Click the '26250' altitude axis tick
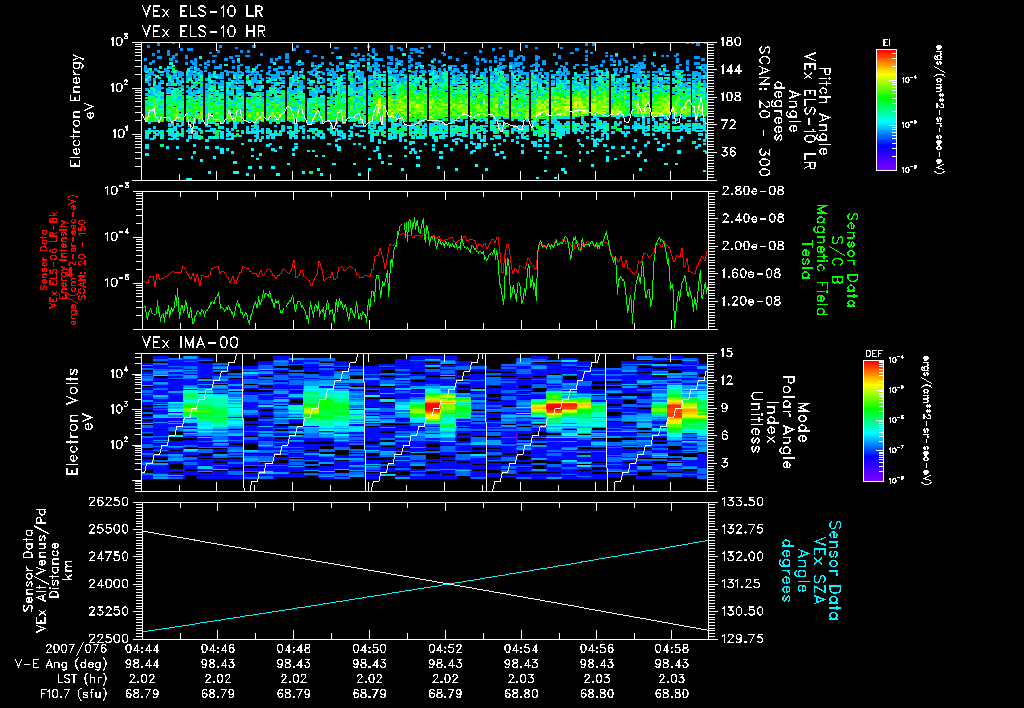 click(x=108, y=502)
